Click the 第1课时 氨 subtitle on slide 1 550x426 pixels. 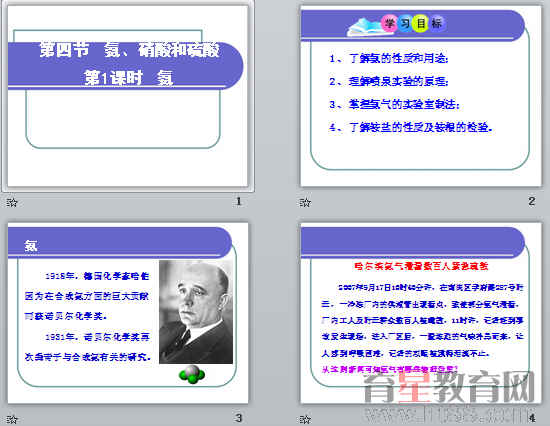129,78
